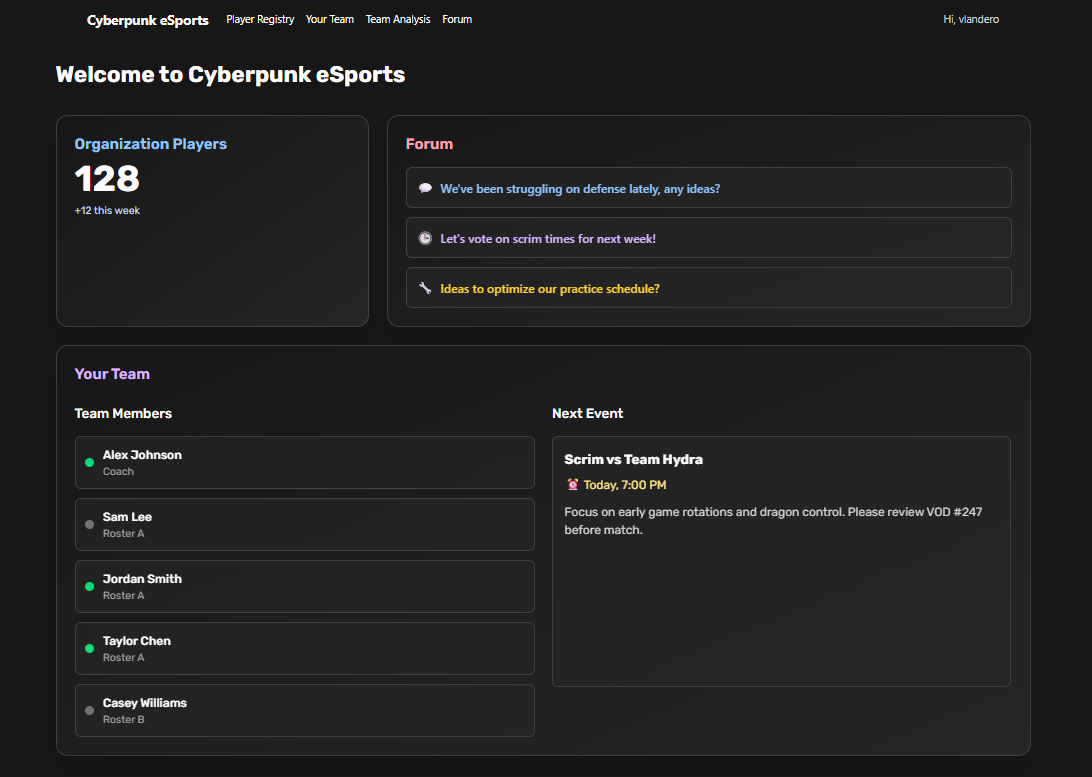1092x777 pixels.
Task: Click Taylor Chen's green status dot
Action: click(x=90, y=649)
